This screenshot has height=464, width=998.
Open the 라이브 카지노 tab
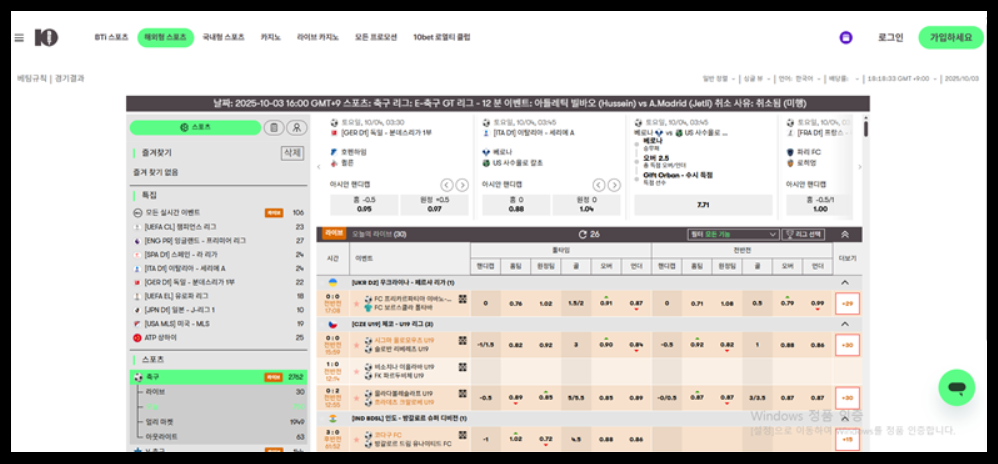[318, 38]
